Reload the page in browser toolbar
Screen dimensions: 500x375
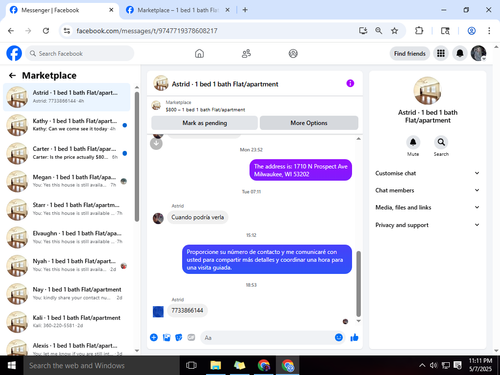pyautogui.click(x=46, y=31)
